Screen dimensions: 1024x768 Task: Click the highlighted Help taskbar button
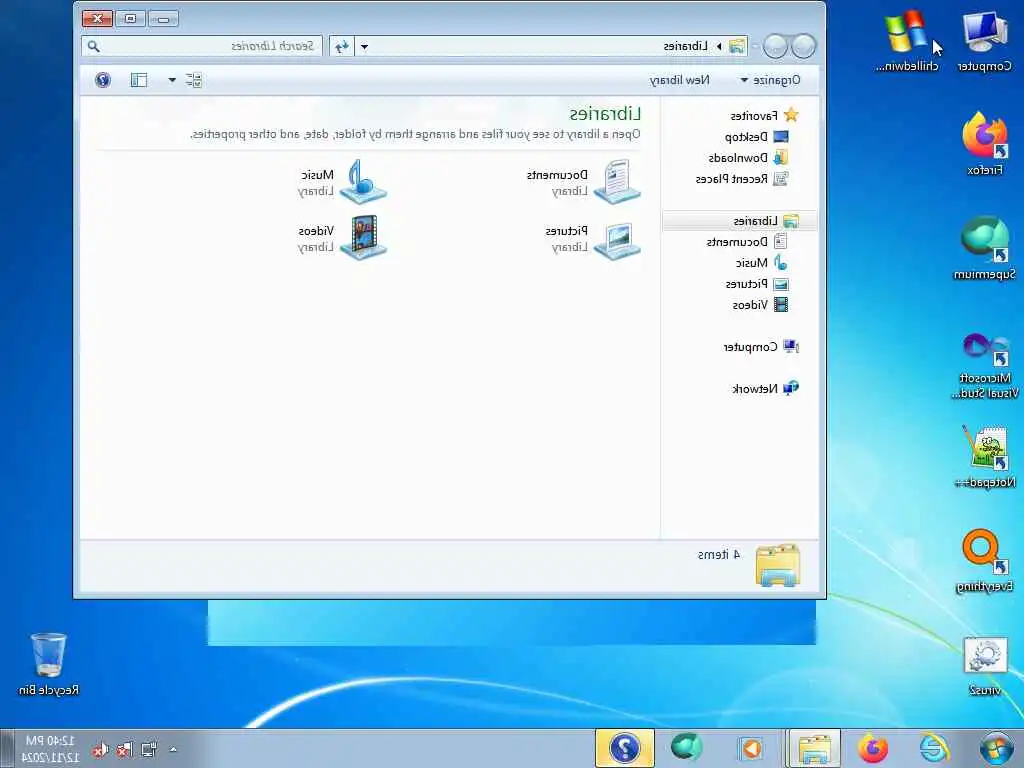pyautogui.click(x=624, y=748)
